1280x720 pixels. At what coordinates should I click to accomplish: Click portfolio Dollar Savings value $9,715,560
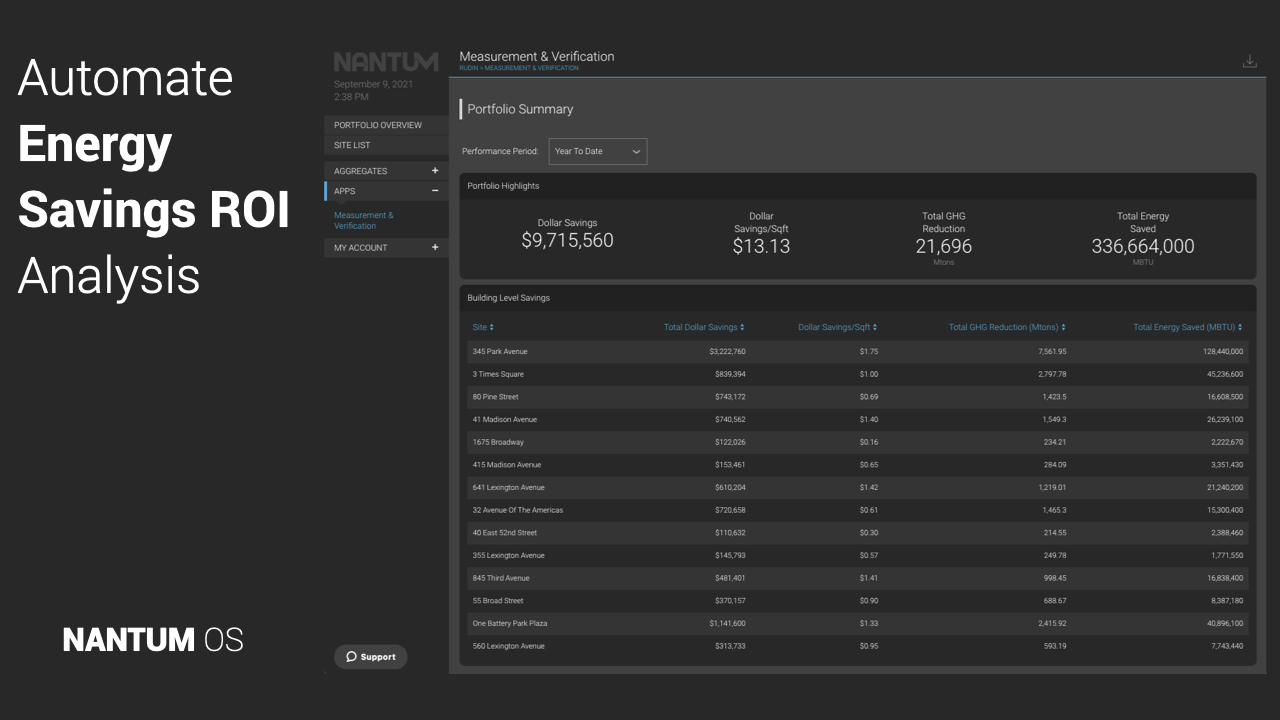point(567,241)
